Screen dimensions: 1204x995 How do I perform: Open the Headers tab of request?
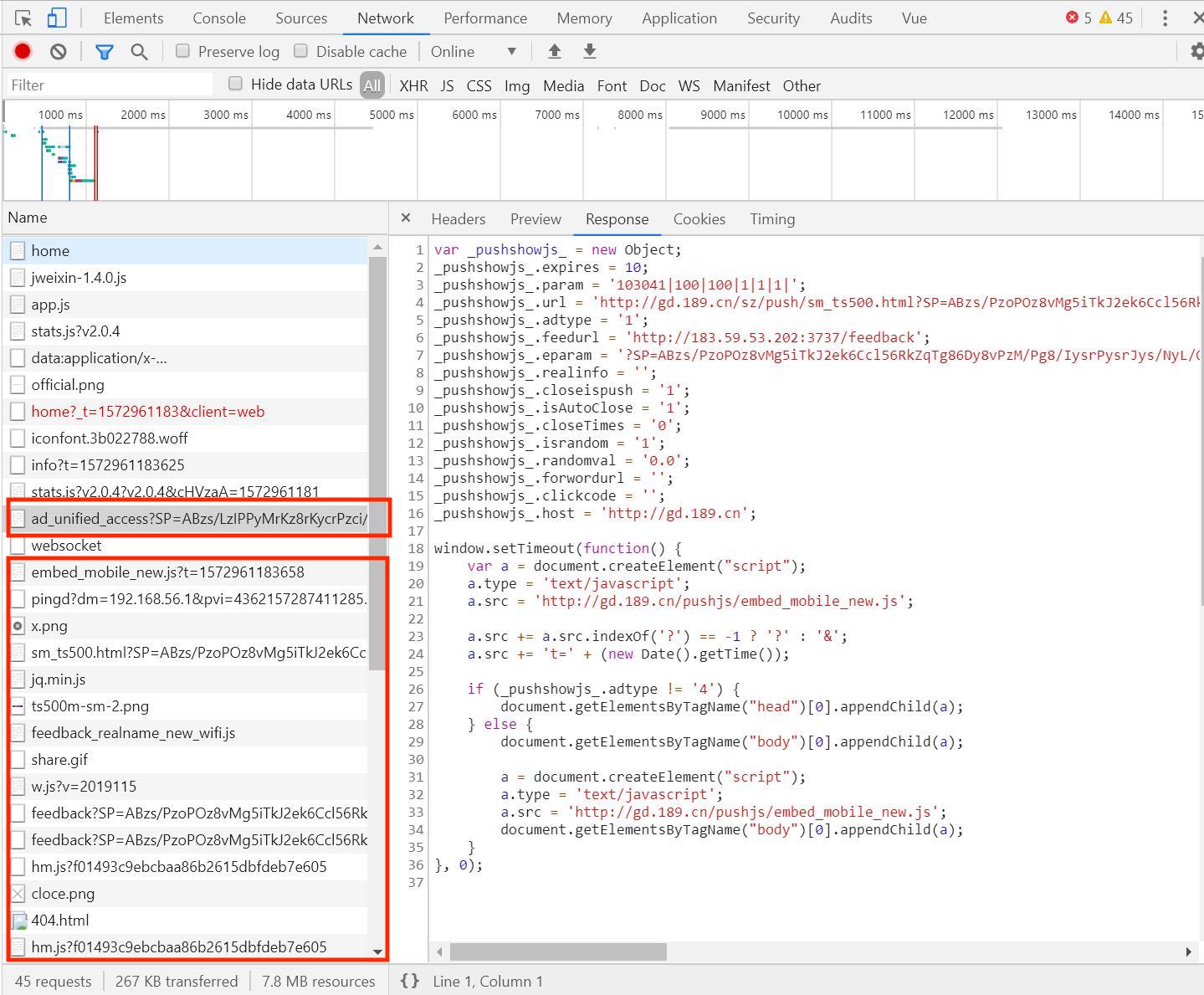[x=458, y=218]
